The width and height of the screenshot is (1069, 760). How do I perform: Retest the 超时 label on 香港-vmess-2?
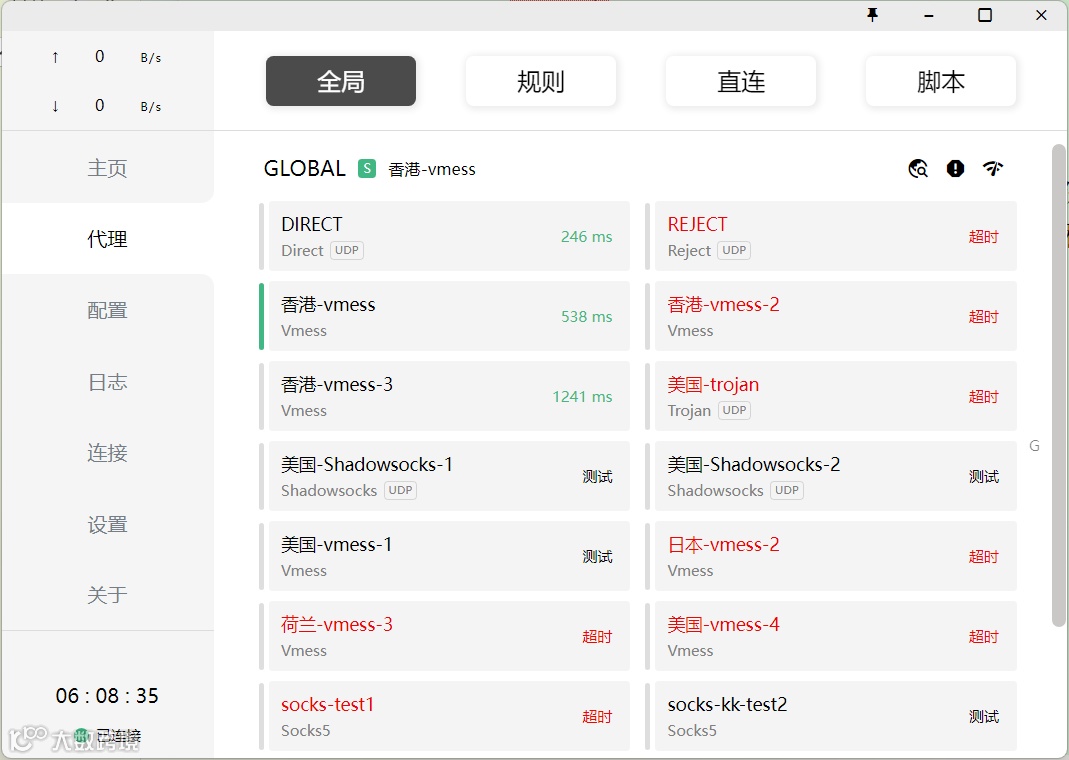tap(984, 316)
